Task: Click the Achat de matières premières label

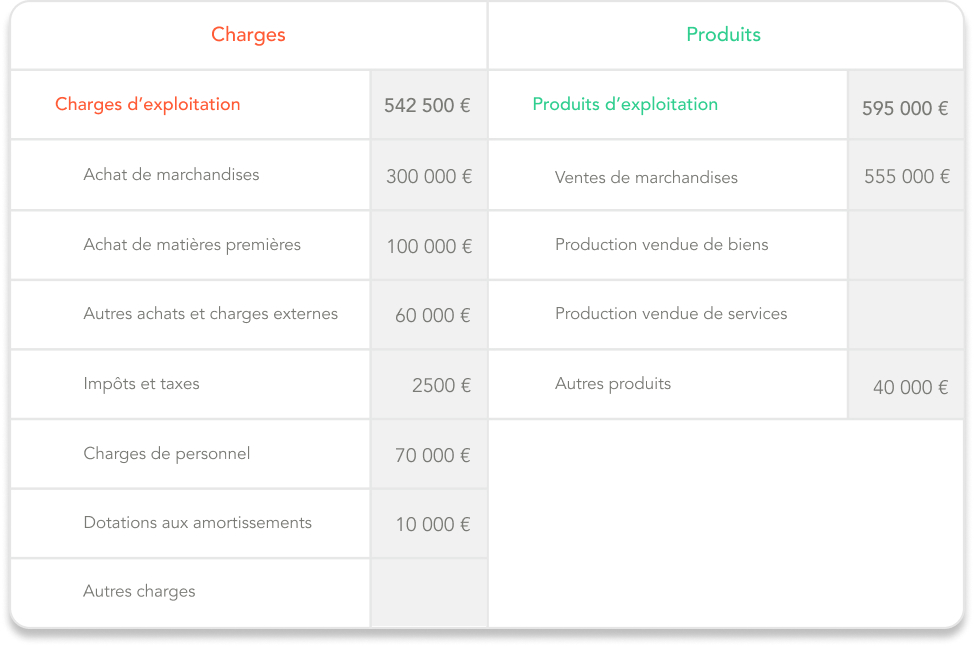Action: click(x=192, y=245)
